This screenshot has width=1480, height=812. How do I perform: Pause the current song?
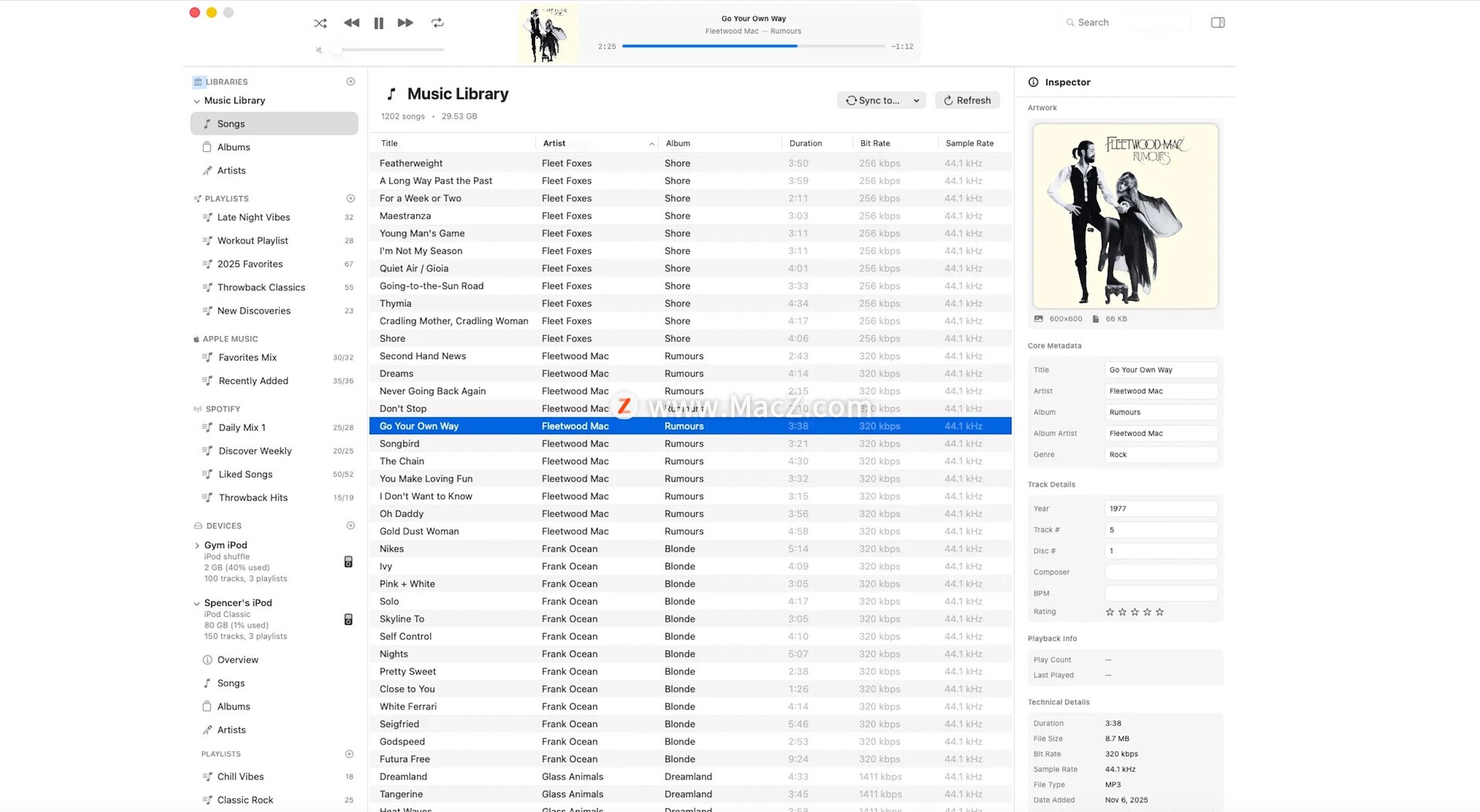pyautogui.click(x=378, y=23)
